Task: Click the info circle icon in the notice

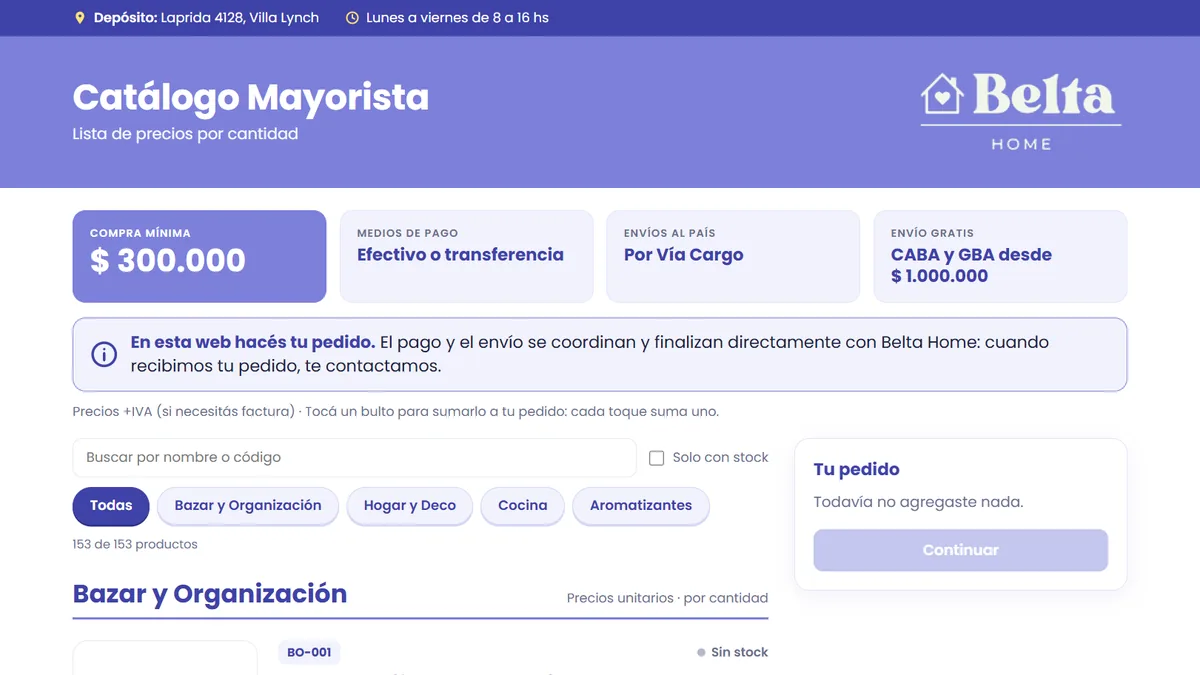Action: pyautogui.click(x=104, y=354)
